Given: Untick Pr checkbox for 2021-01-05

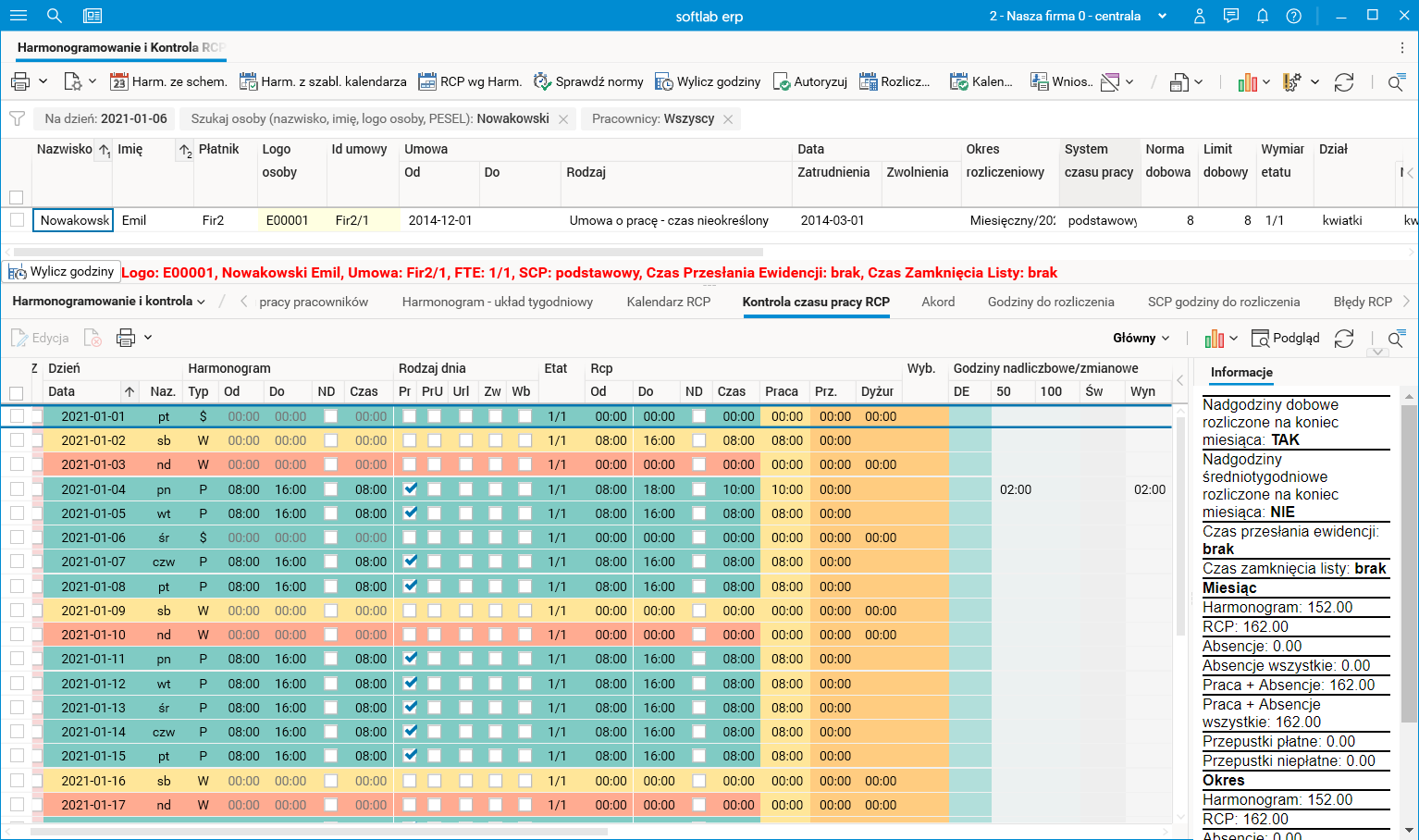Looking at the screenshot, I should pos(411,513).
